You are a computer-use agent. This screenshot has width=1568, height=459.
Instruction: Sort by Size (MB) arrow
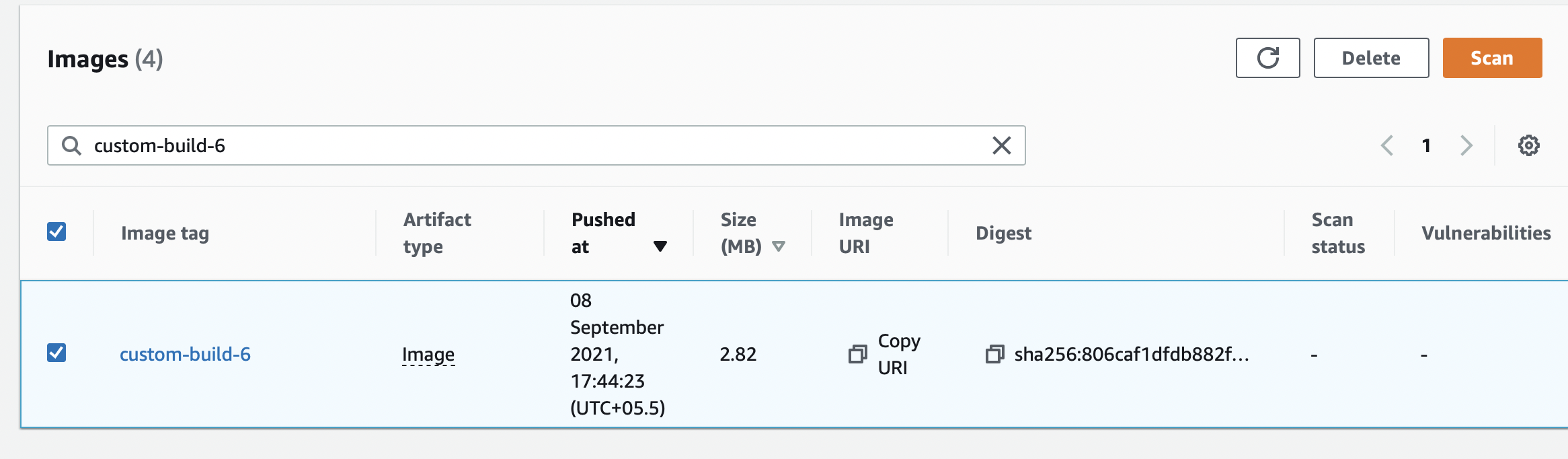[779, 246]
